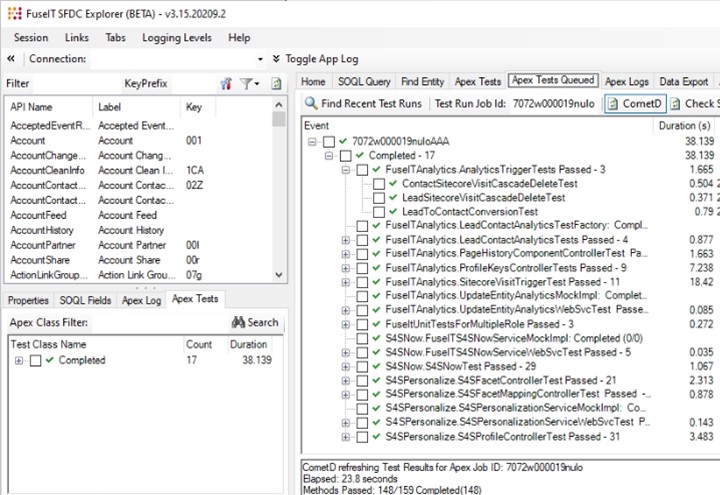Click the Find Recent Test Runs magnifier icon
720x495 pixels.
(x=311, y=103)
